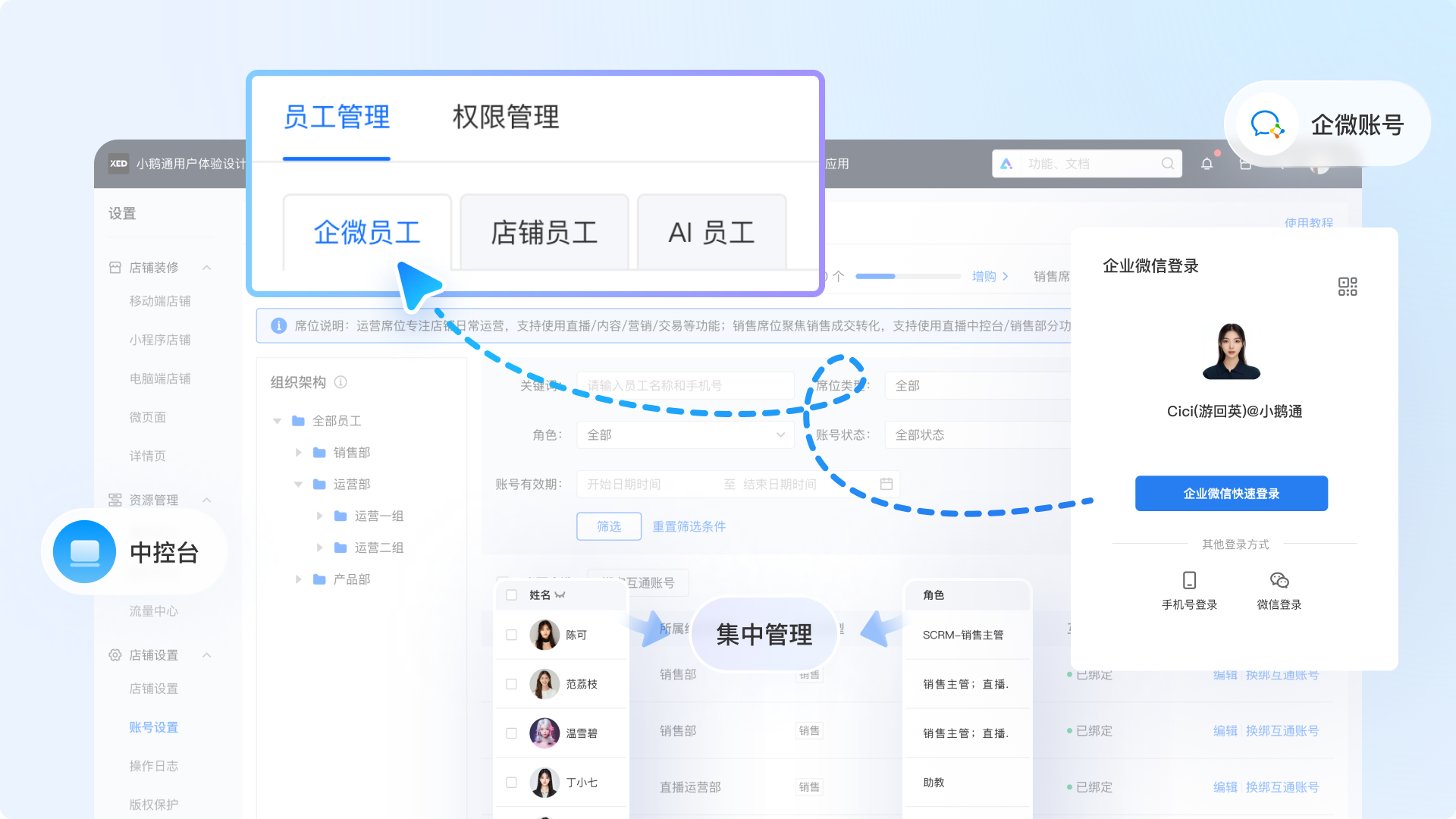This screenshot has width=1456, height=819.
Task: Click the search magnifier icon
Action: (x=1168, y=164)
